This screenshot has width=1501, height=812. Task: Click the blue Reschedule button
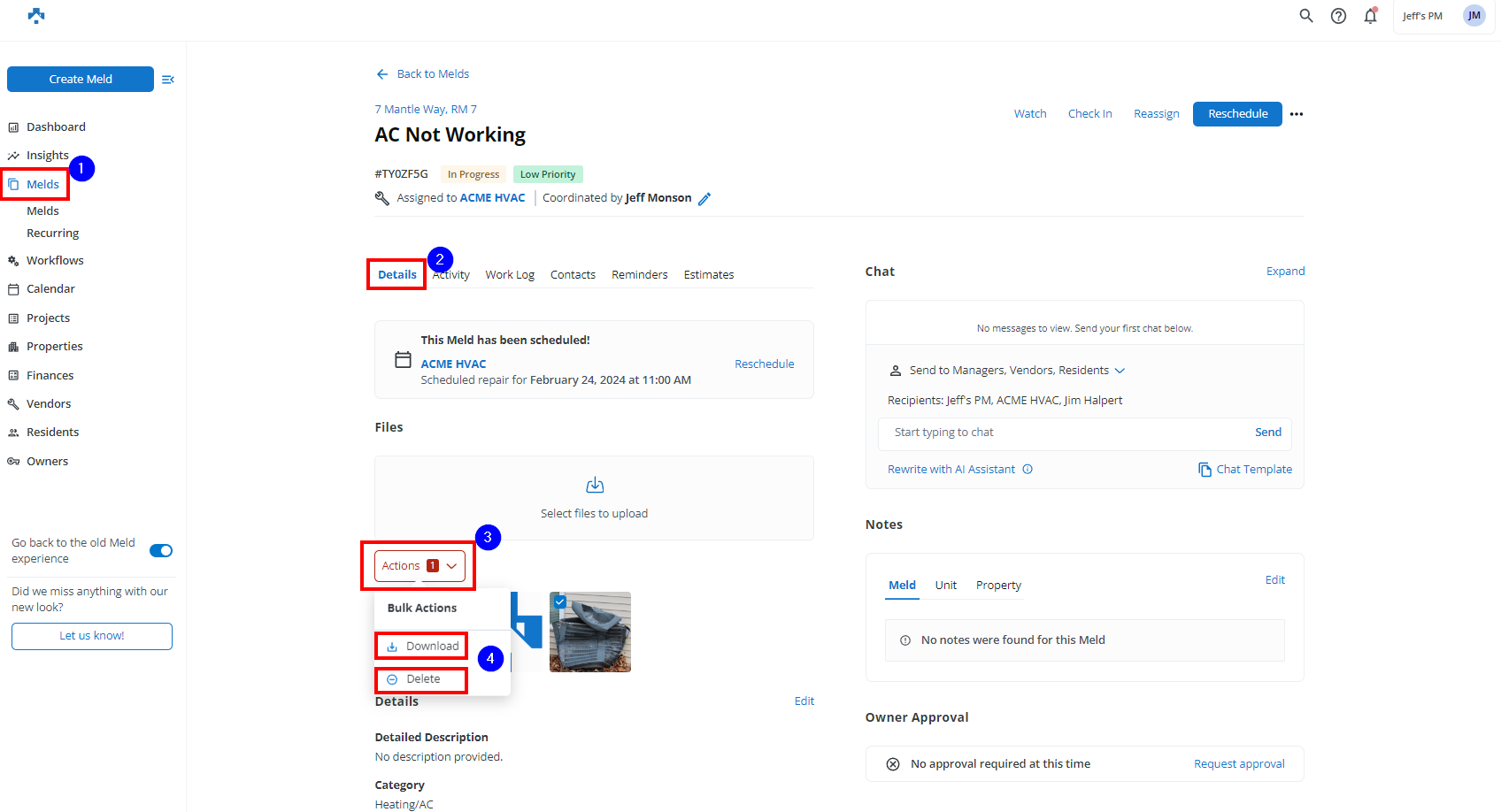click(1237, 114)
